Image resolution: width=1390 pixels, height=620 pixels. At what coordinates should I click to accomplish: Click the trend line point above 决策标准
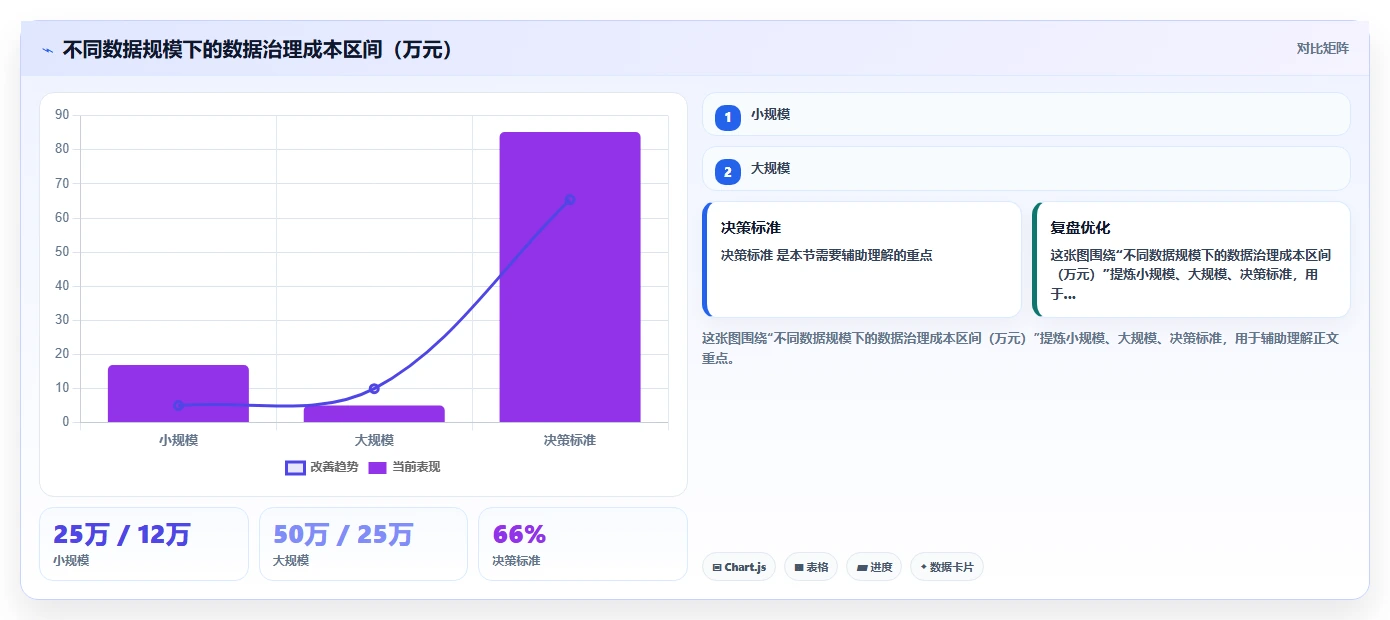click(570, 199)
